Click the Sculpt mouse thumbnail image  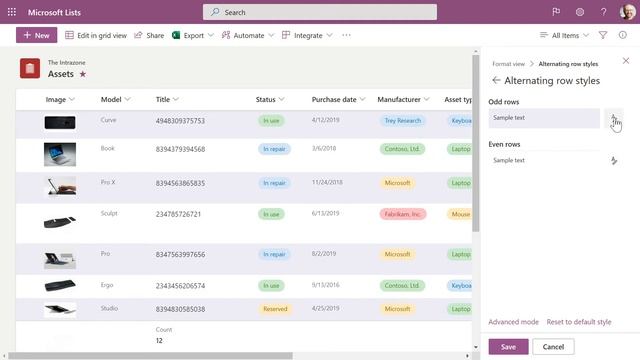coord(60,222)
